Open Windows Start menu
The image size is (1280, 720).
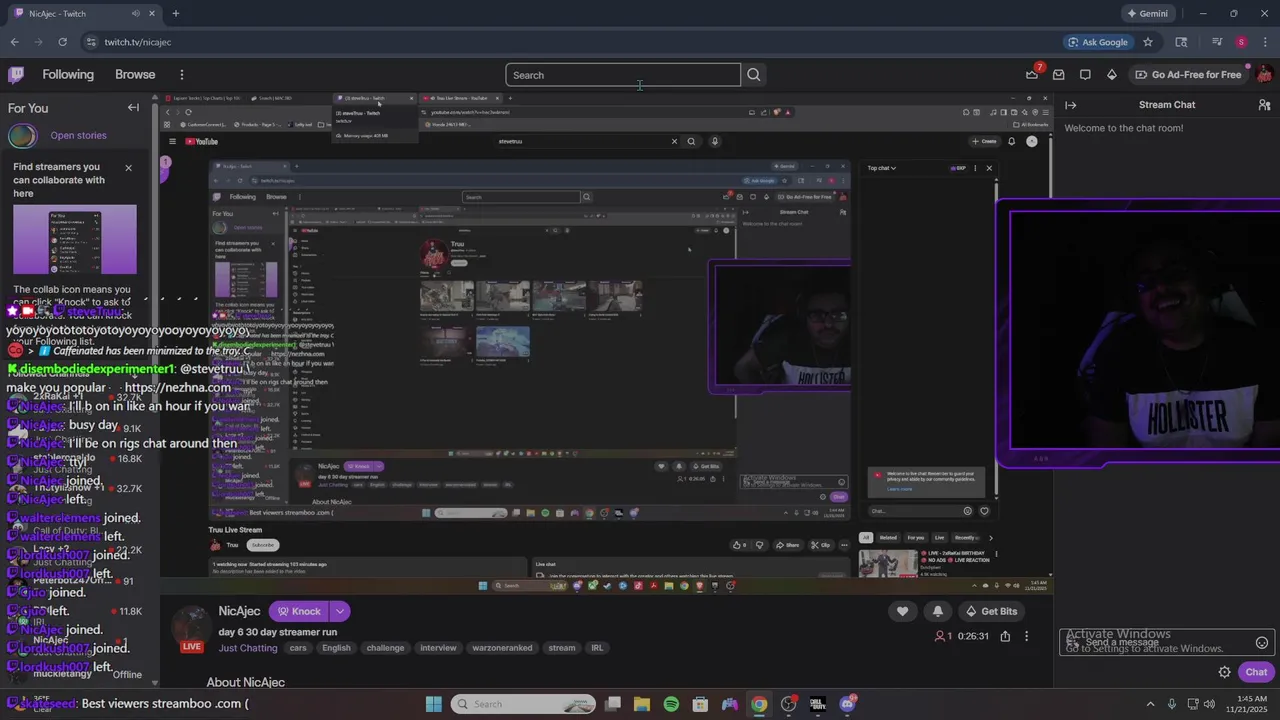pos(434,704)
